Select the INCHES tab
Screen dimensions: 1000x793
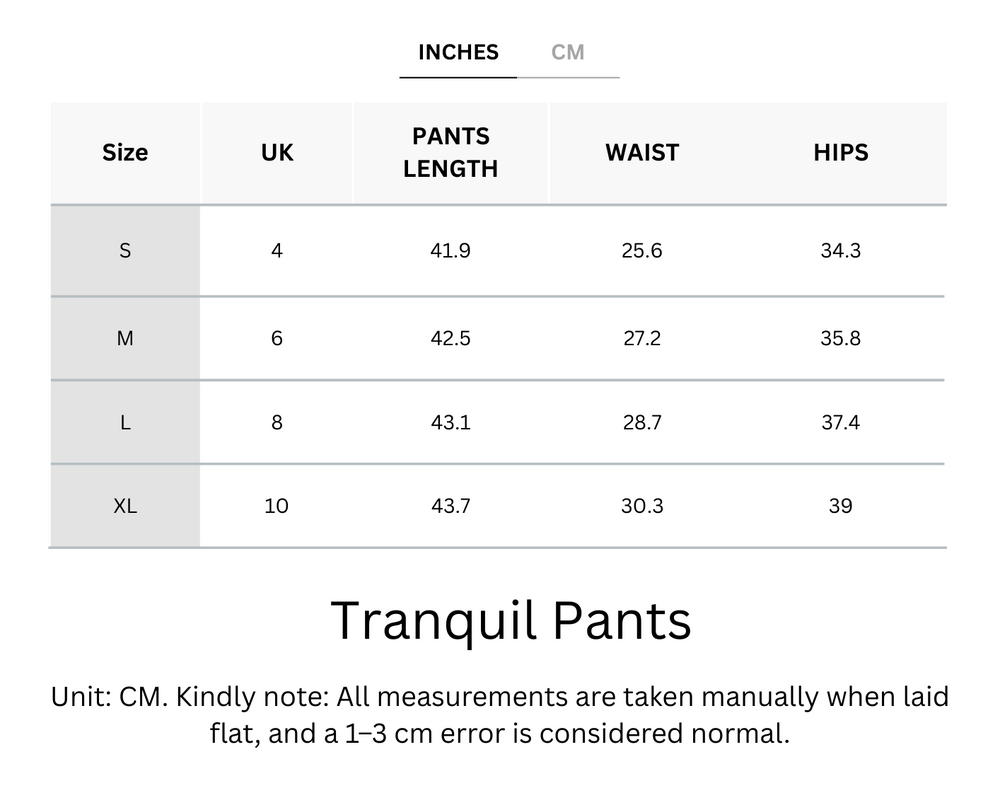(457, 52)
